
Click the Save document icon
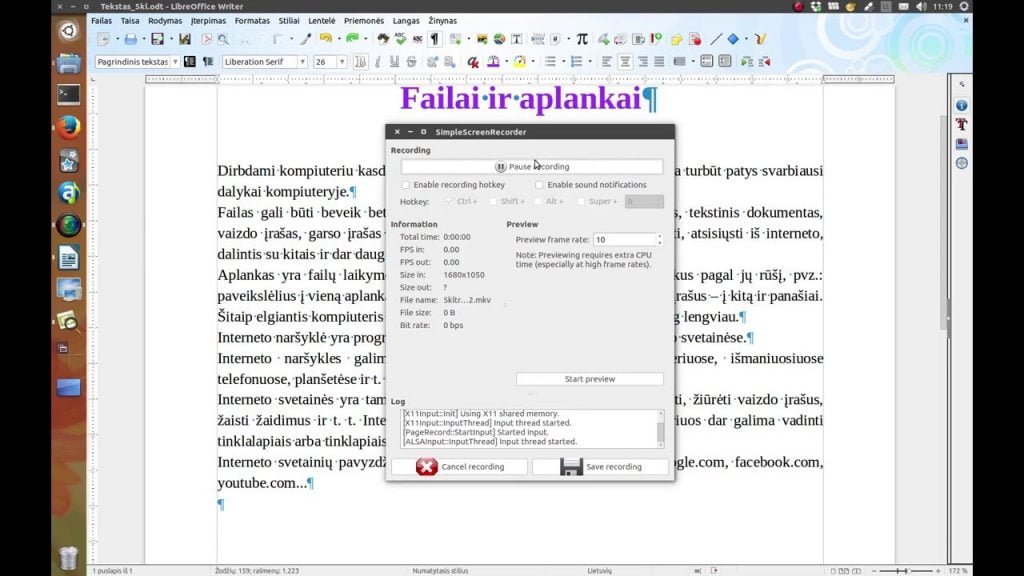click(157, 39)
